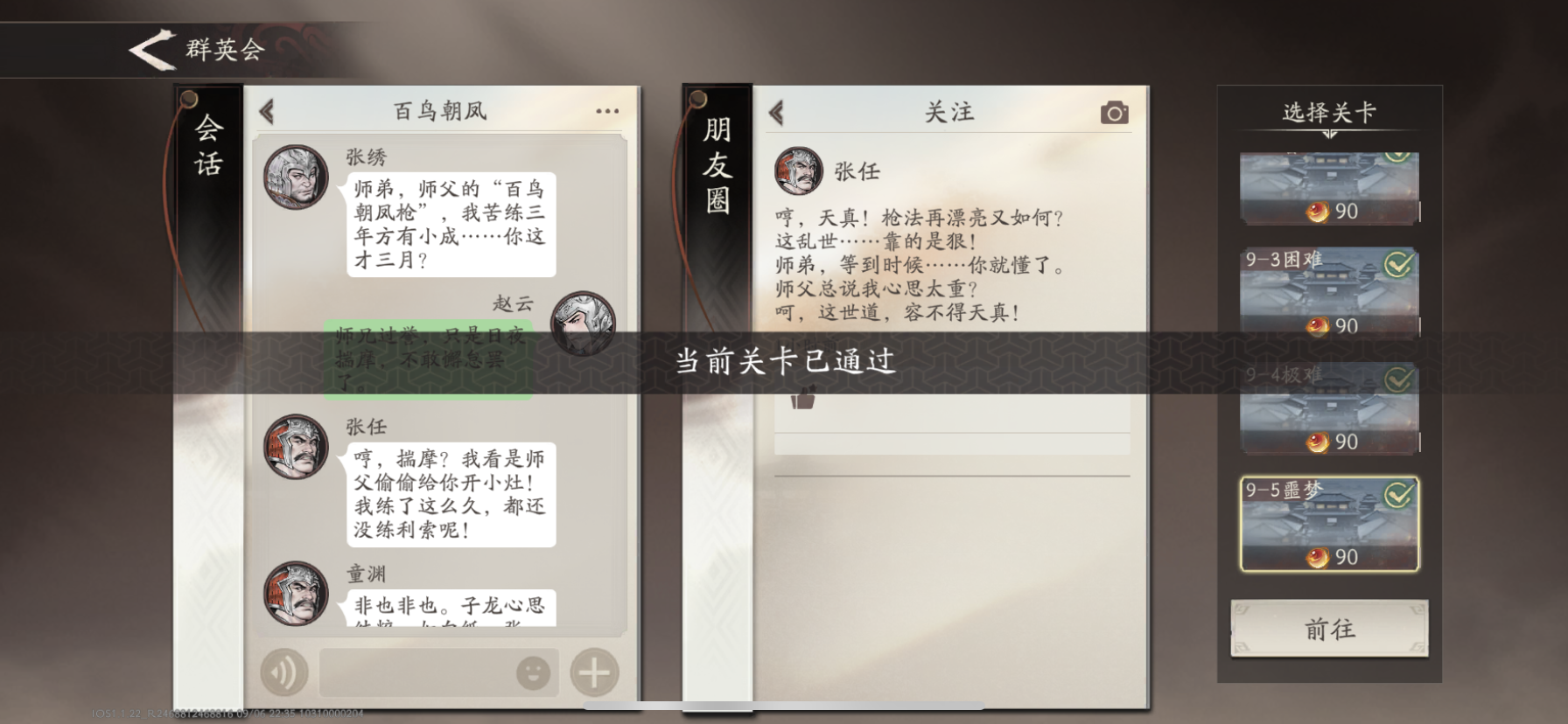Switch to the 朋友圈 side tab
Image resolution: width=1568 pixels, height=724 pixels.
tap(717, 164)
